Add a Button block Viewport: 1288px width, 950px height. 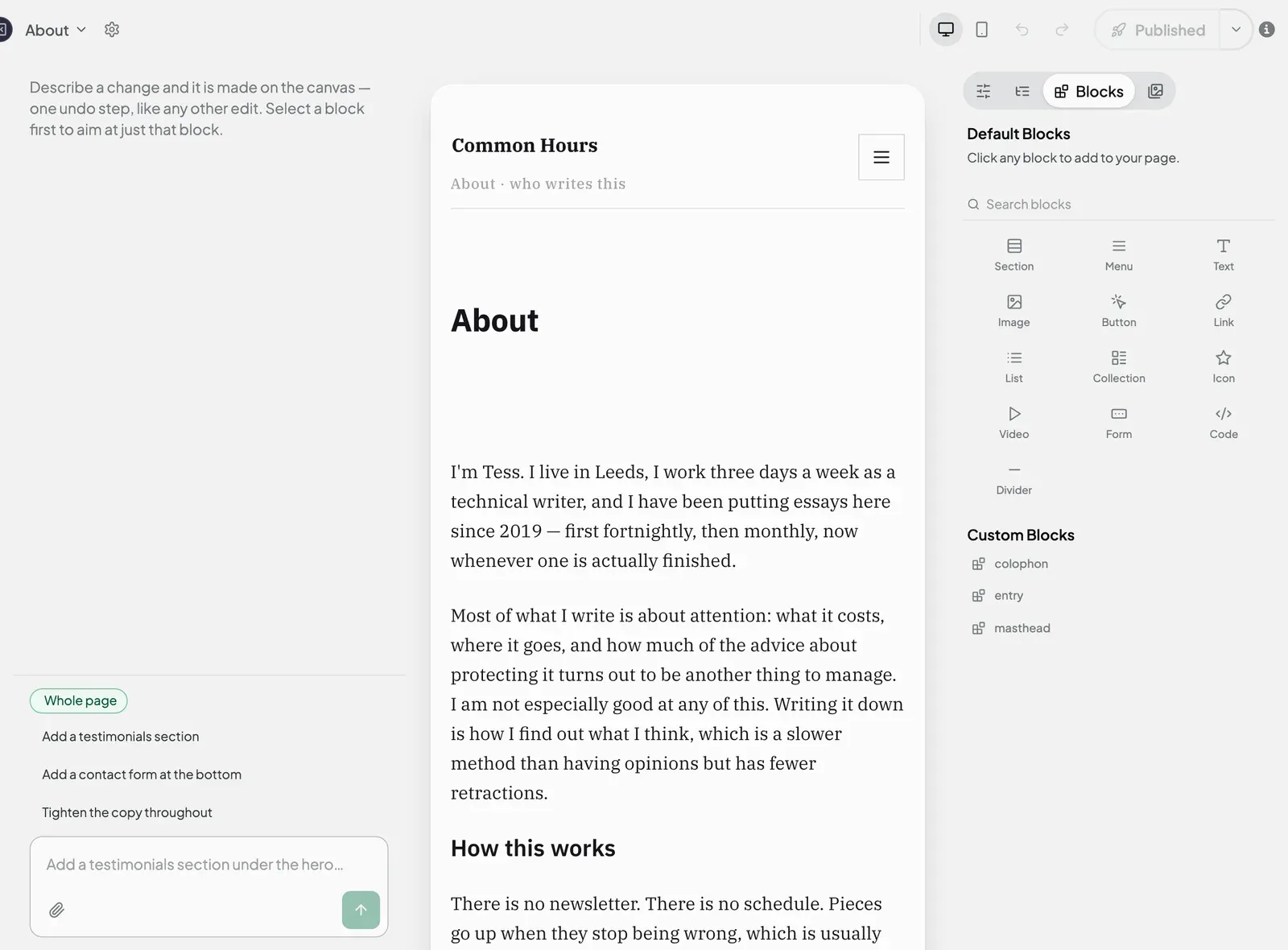[1119, 311]
